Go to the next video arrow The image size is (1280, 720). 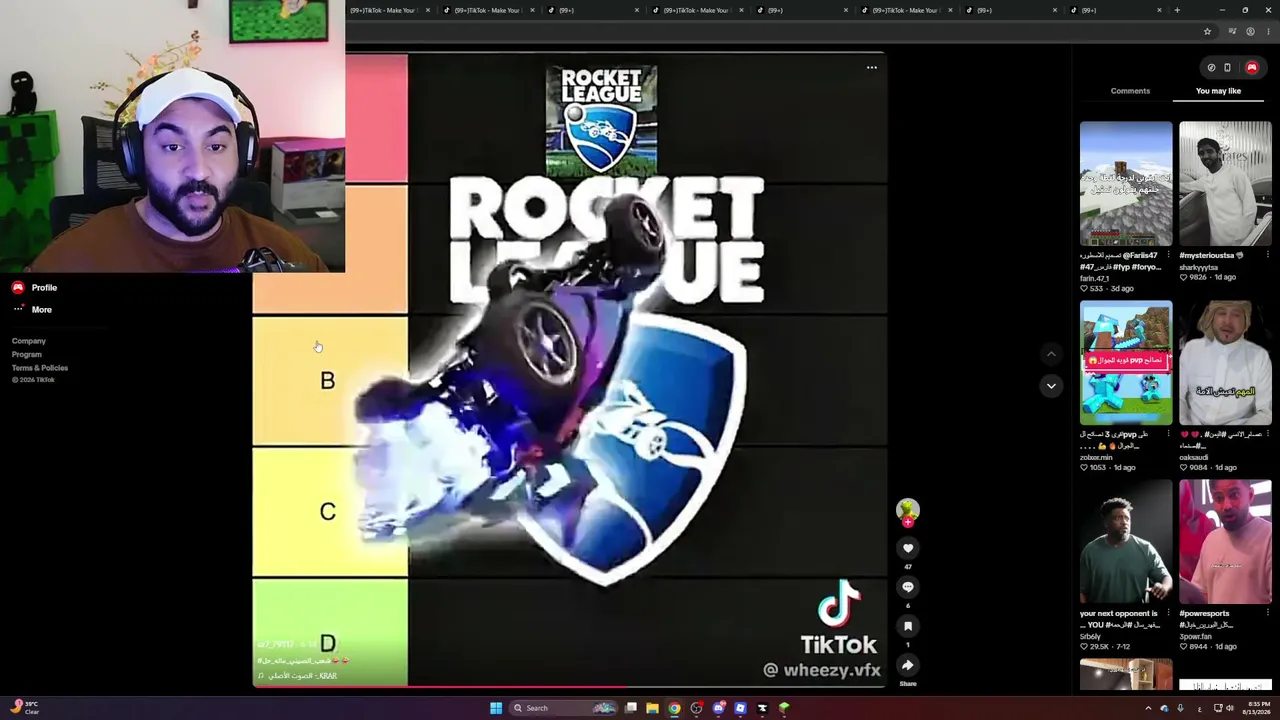[1051, 386]
